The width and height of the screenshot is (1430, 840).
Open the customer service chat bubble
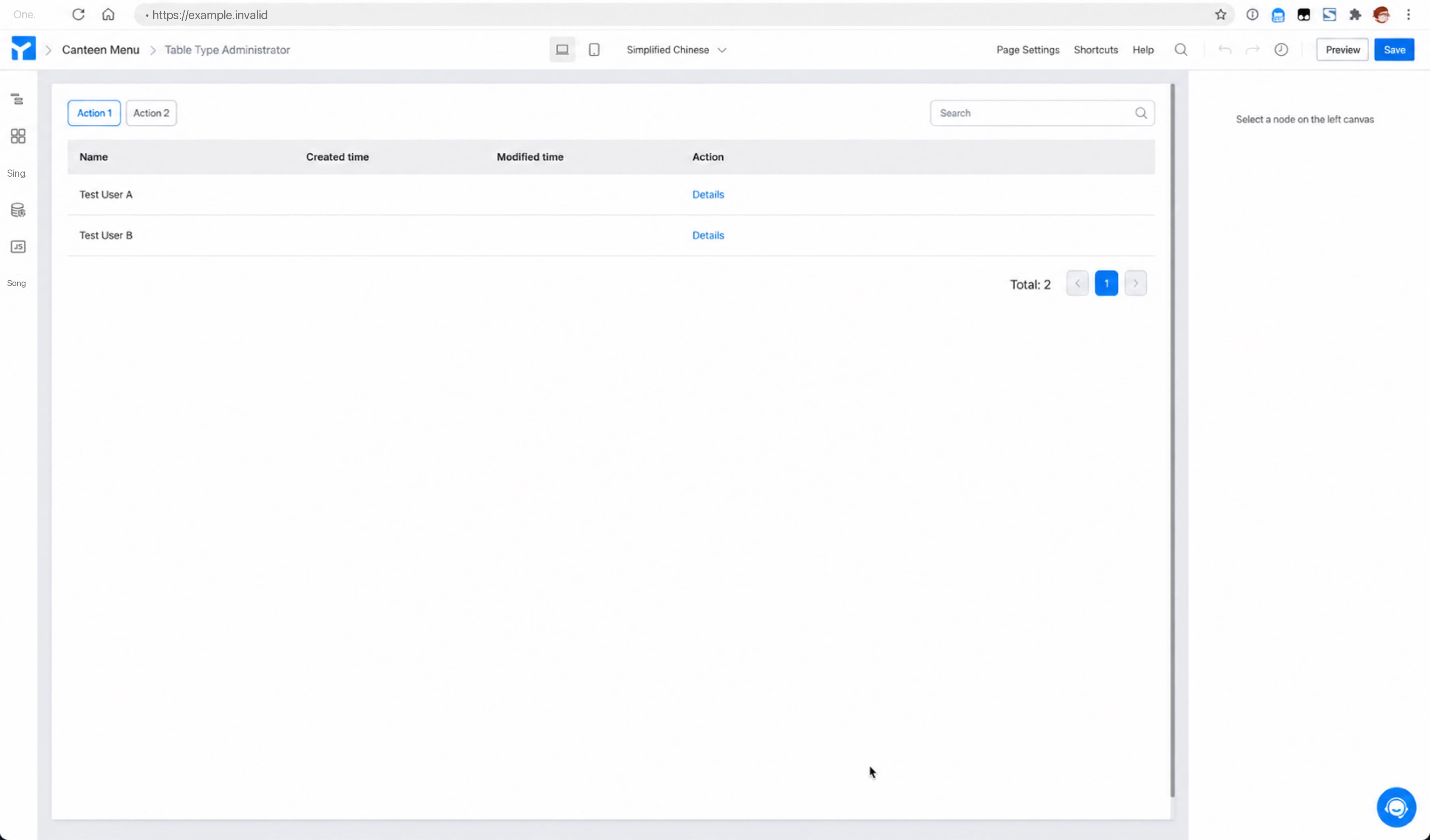pyautogui.click(x=1396, y=806)
